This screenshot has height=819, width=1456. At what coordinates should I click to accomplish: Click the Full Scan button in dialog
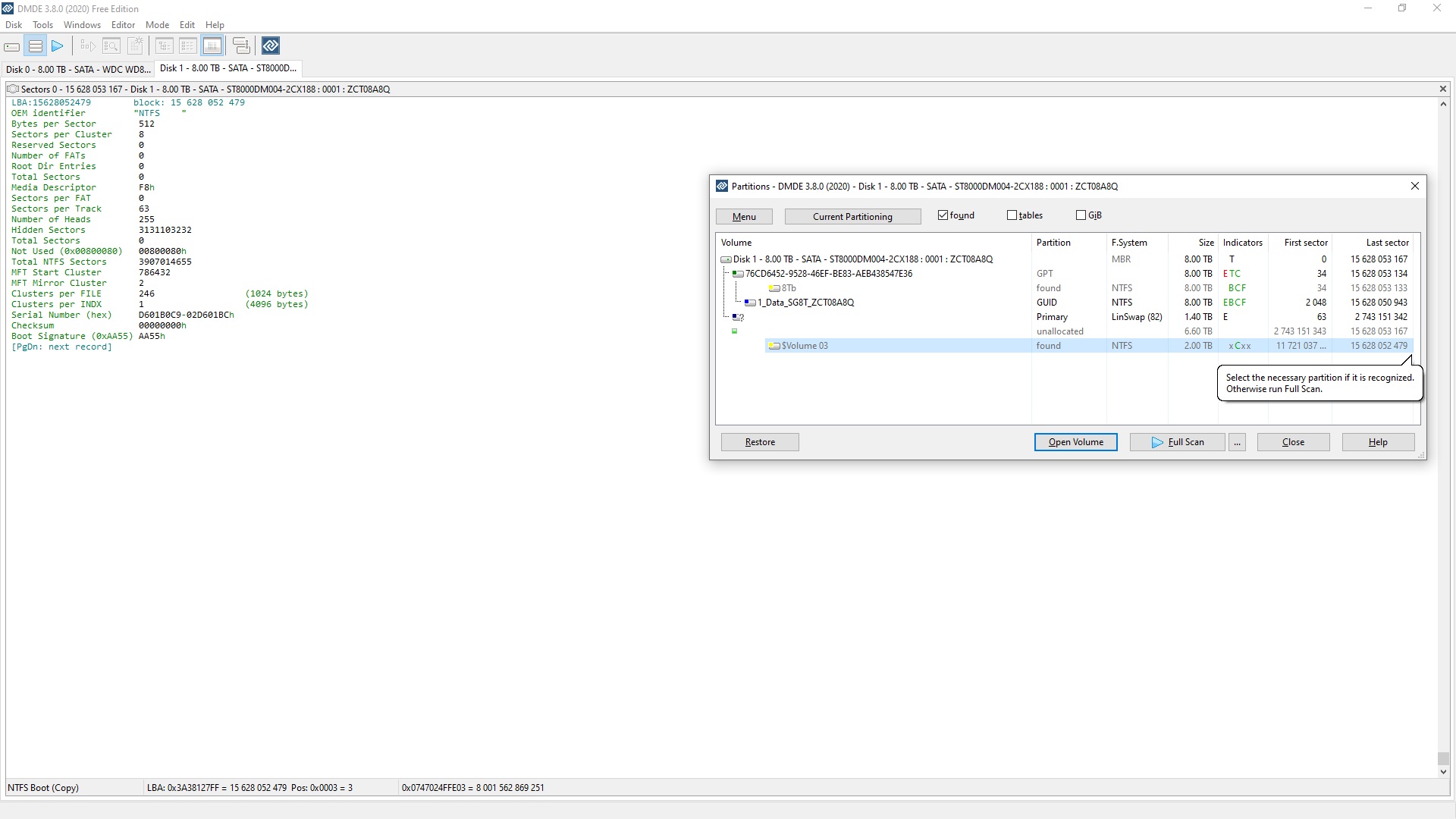tap(1177, 442)
